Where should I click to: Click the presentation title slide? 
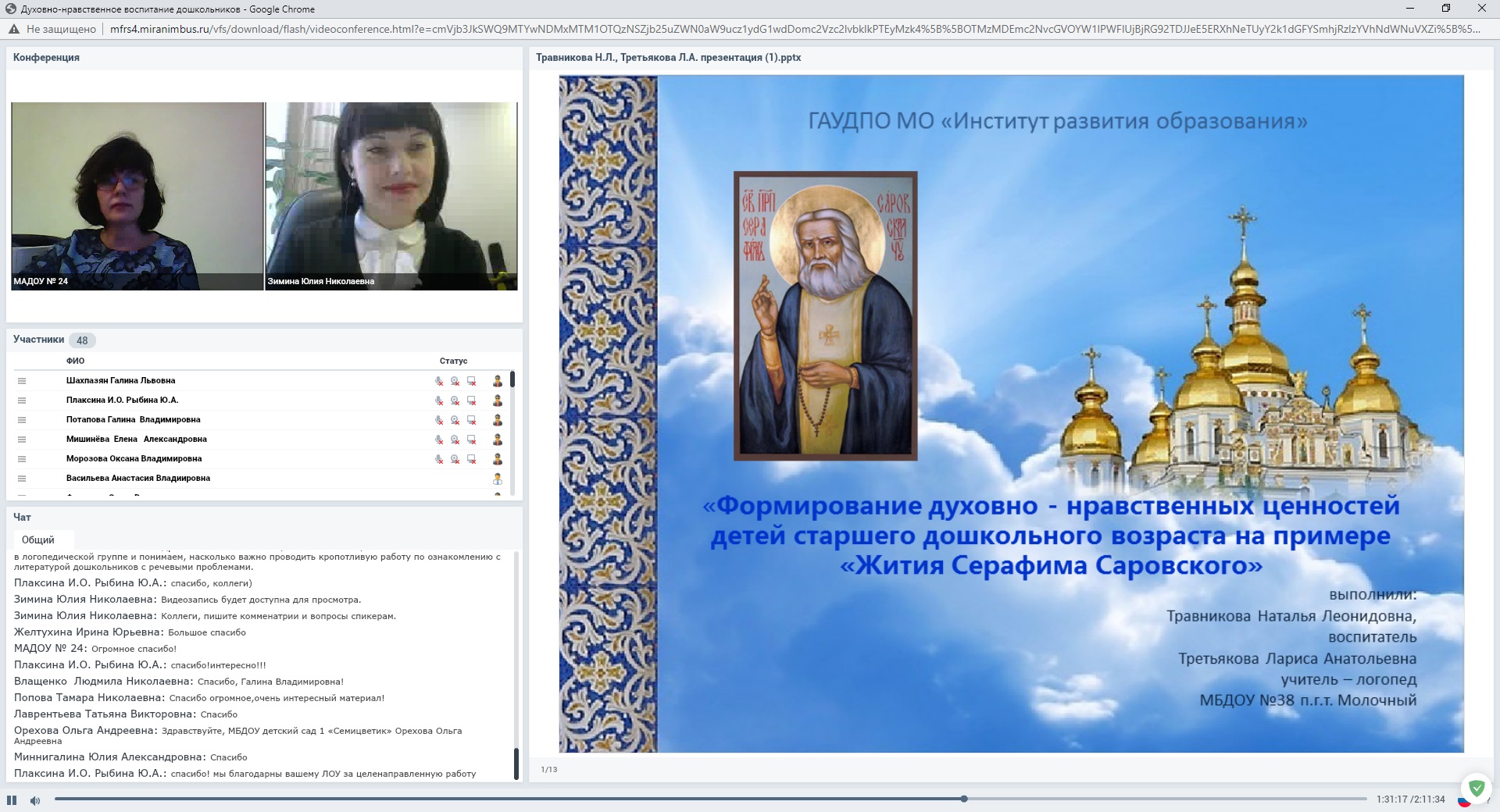(x=1011, y=414)
